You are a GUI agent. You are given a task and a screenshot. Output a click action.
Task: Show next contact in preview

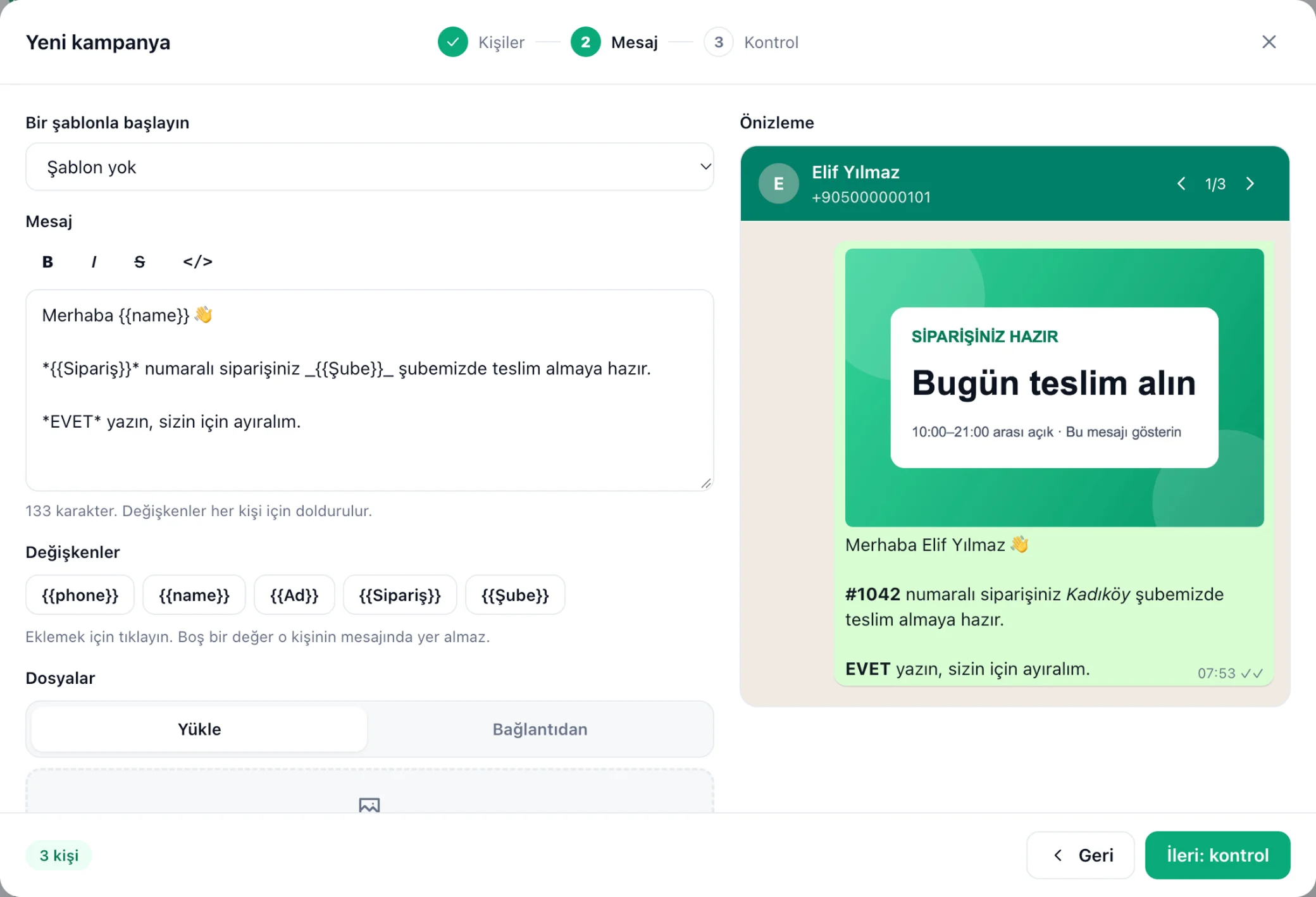point(1250,183)
